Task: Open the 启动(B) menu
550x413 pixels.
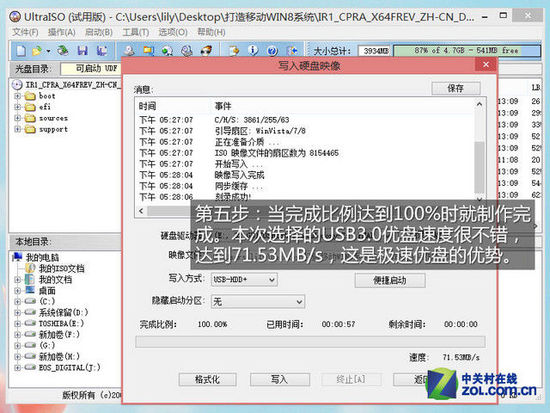Action: coord(99,32)
